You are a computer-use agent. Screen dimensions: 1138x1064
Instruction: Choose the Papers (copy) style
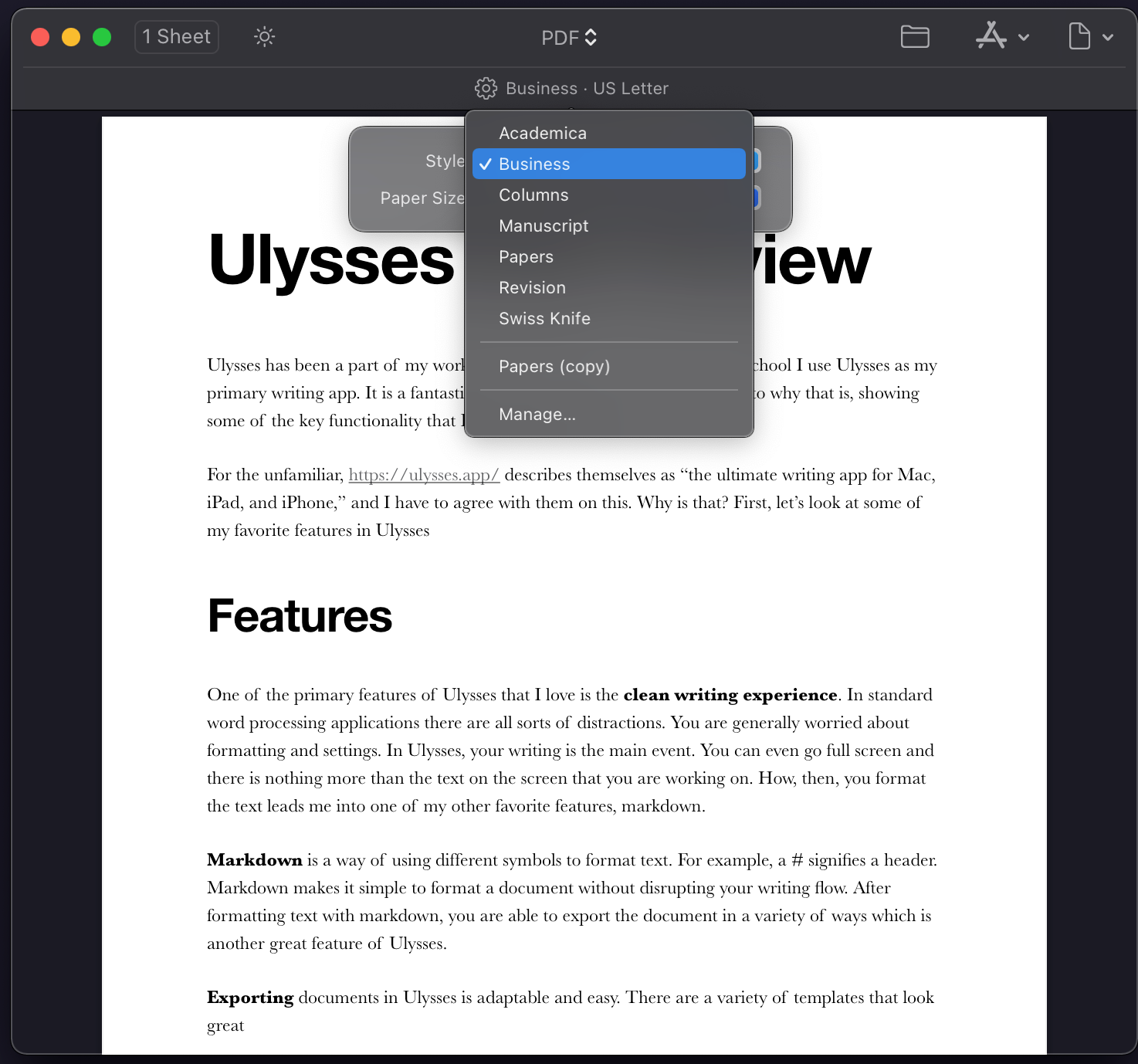[x=554, y=366]
